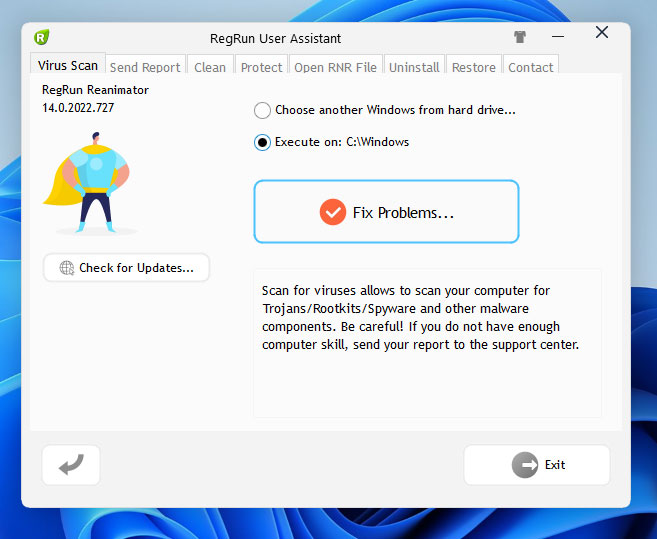Open the Contact tab

(x=530, y=67)
